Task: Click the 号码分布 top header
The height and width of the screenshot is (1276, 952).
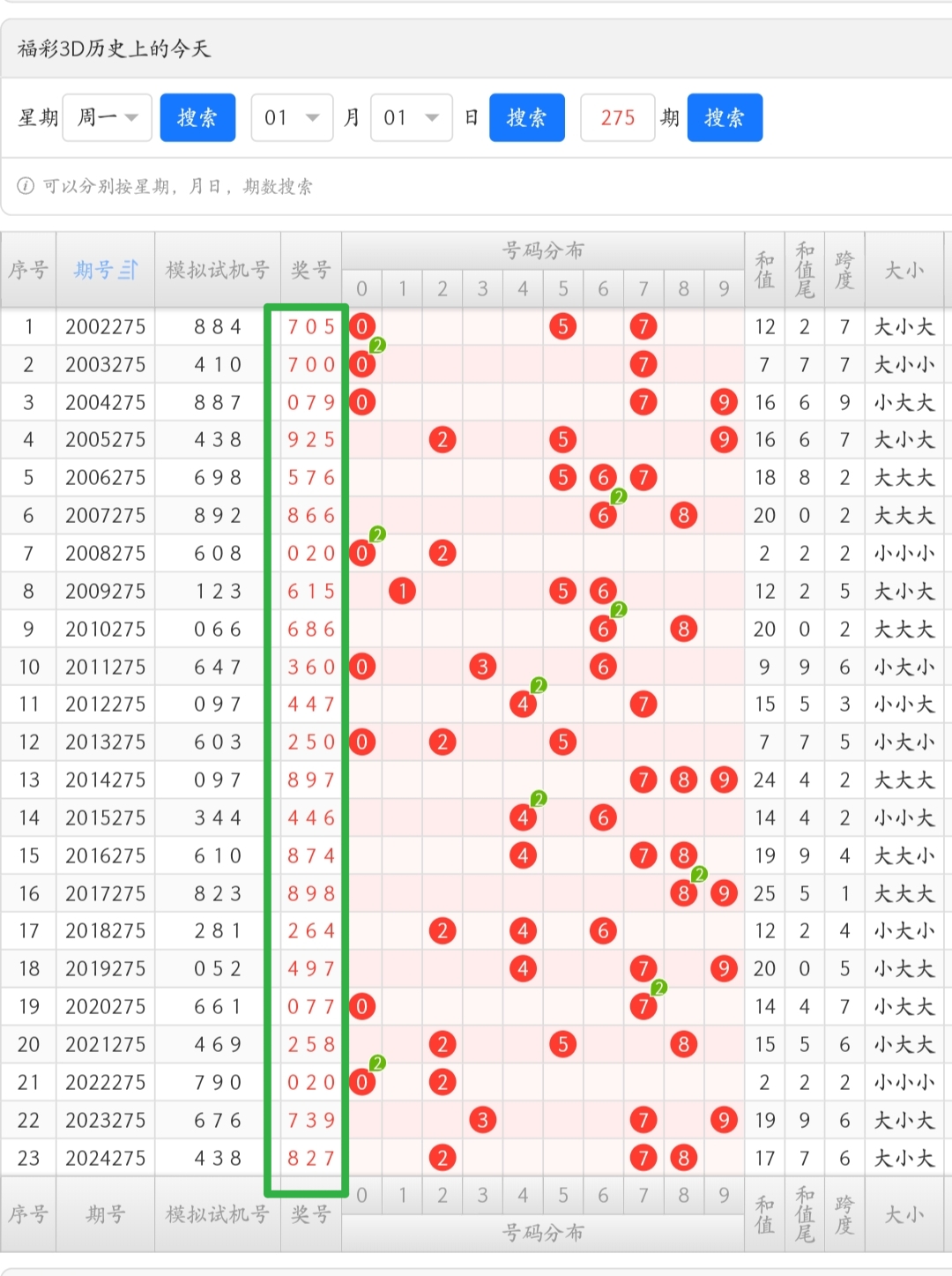Action: tap(543, 250)
